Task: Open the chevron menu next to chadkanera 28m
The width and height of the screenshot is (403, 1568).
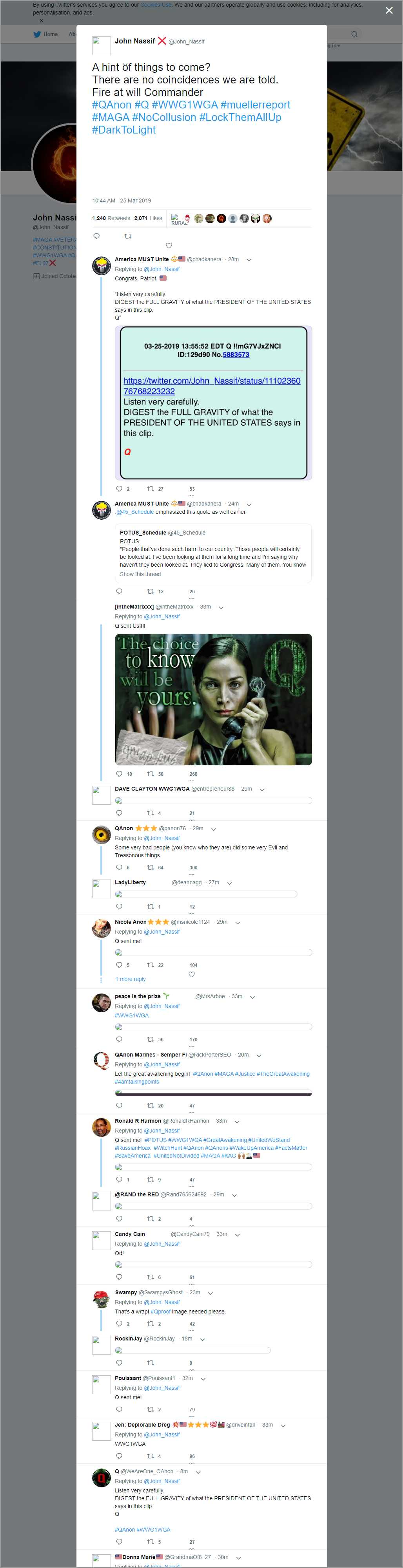Action: point(249,260)
